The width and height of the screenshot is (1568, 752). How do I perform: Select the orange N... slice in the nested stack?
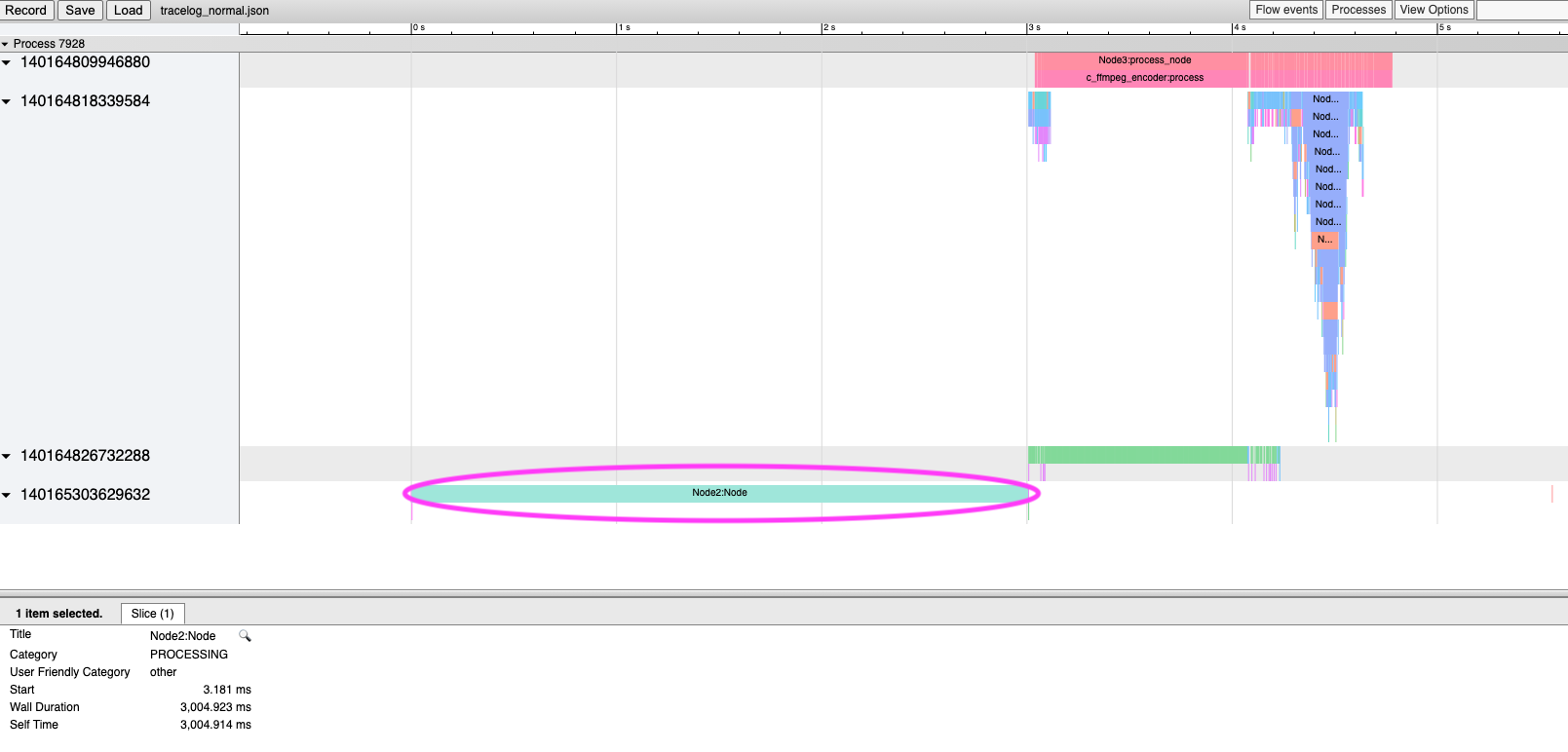[x=1324, y=240]
